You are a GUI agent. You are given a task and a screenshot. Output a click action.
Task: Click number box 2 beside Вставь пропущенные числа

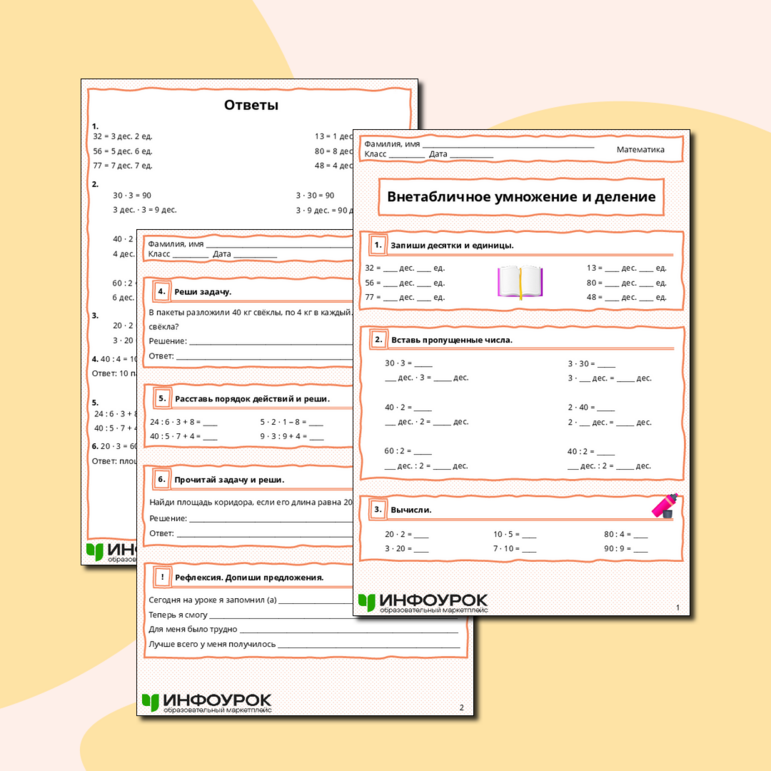click(377, 339)
